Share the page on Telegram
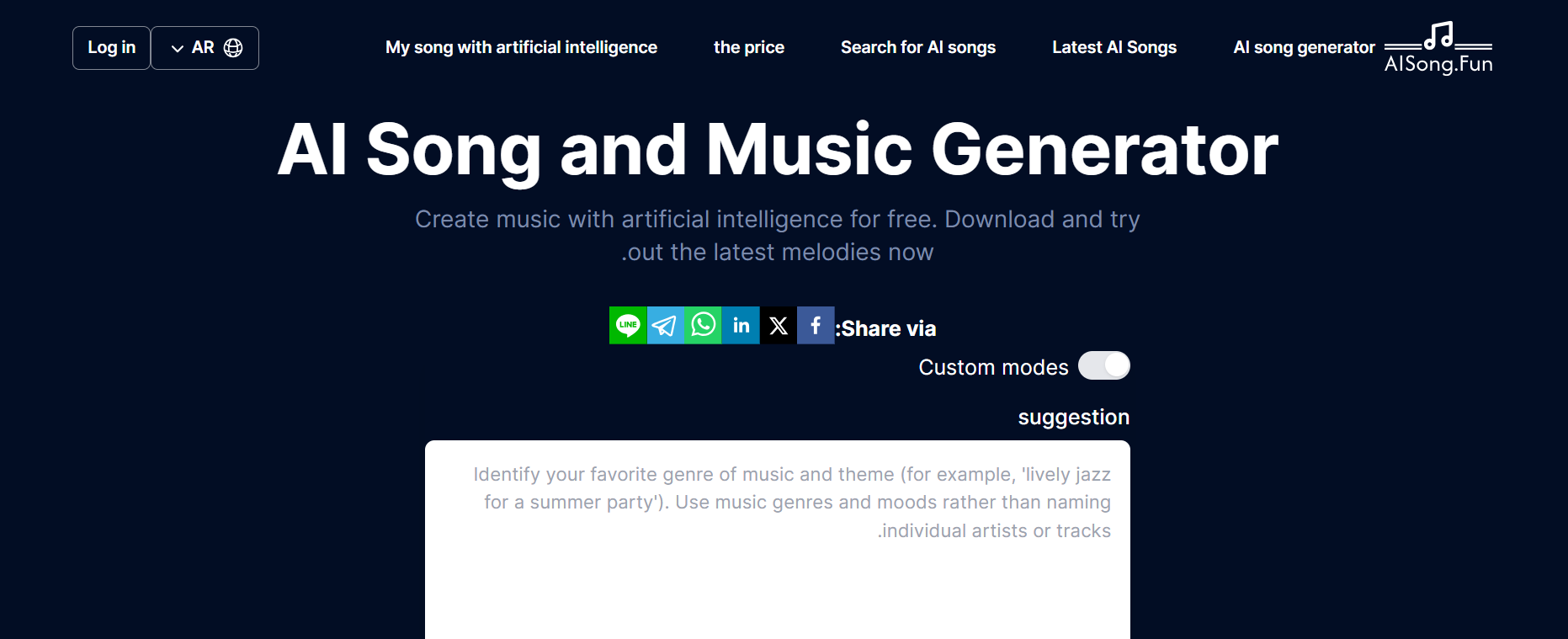 pos(665,326)
